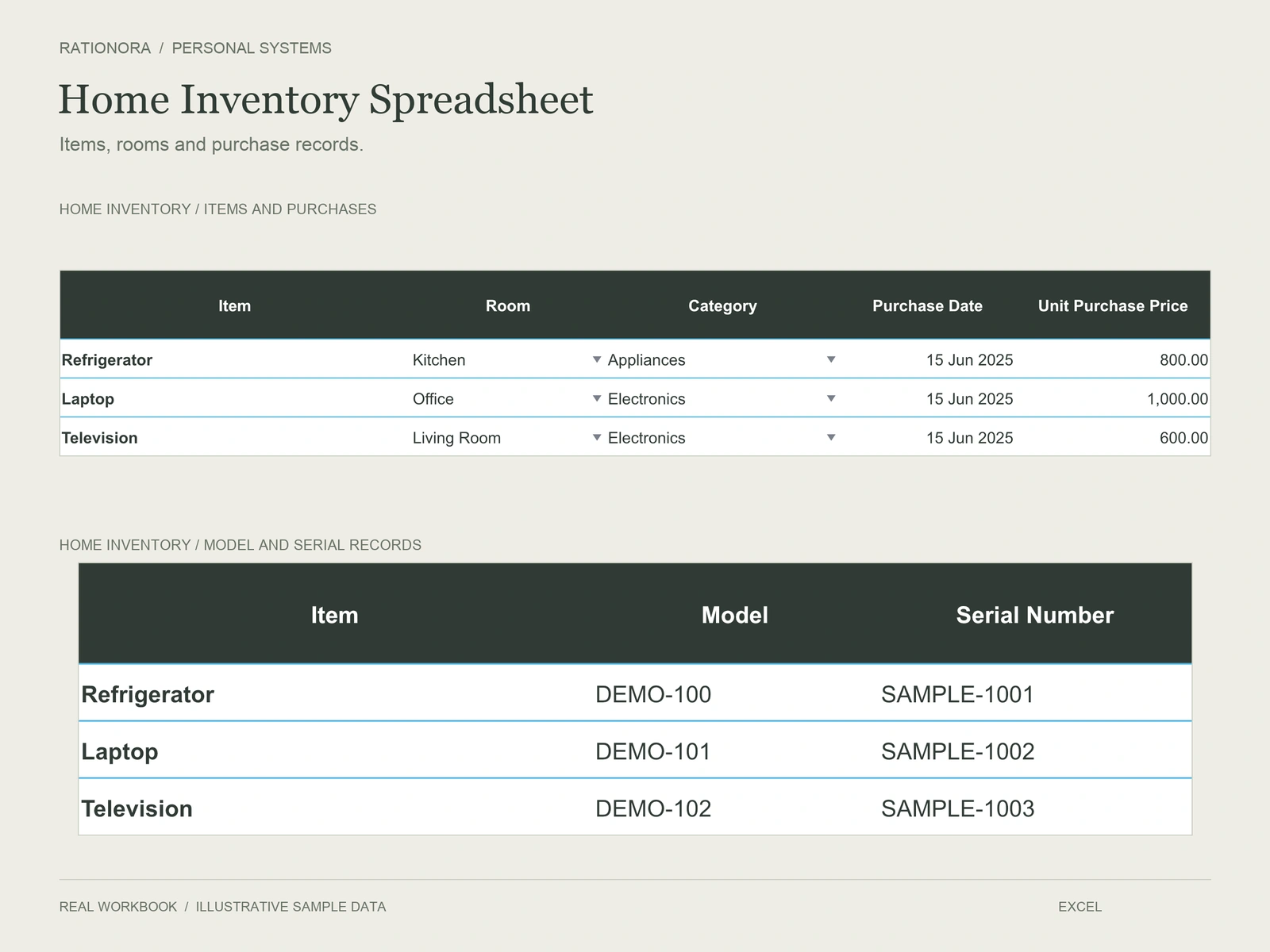This screenshot has width=1270, height=952.
Task: Open Room dropdown arrow for Laptop row
Action: click(x=597, y=399)
